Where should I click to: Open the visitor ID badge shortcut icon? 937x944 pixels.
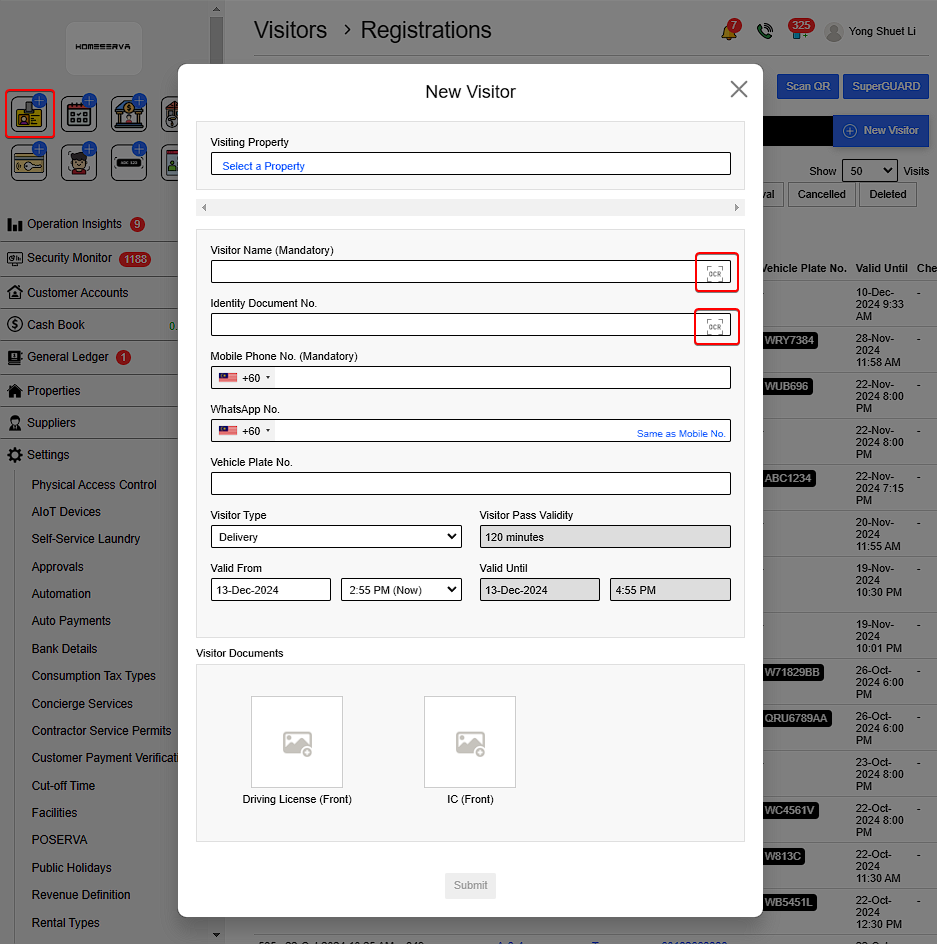coord(29,115)
